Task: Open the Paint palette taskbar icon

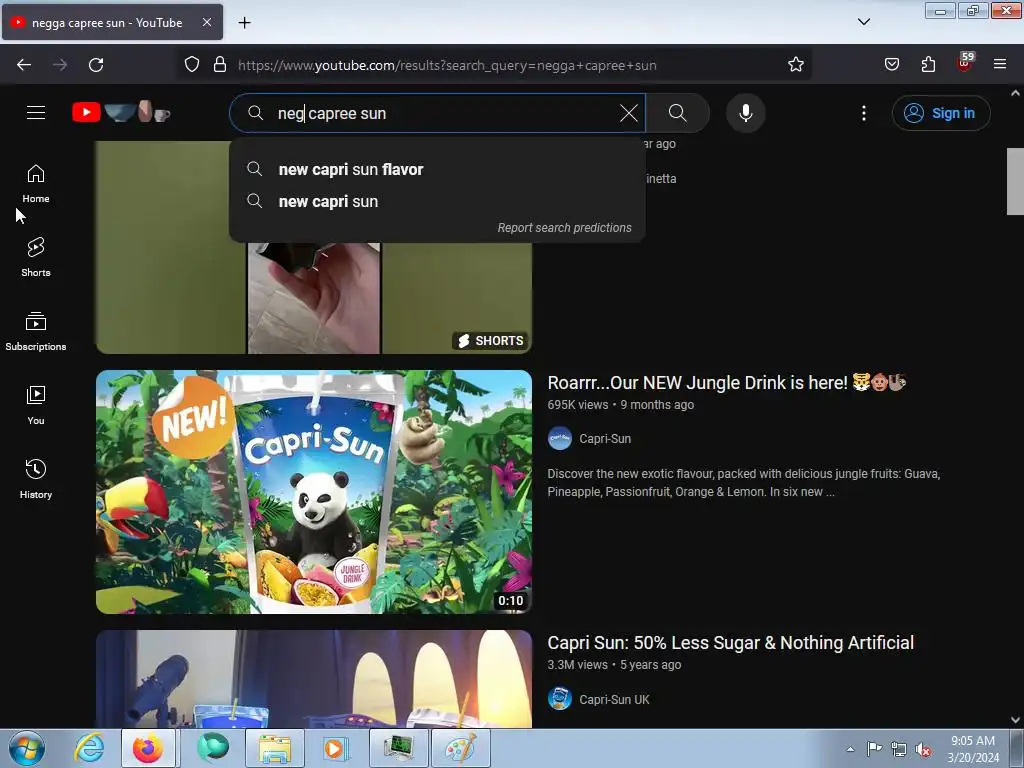Action: click(460, 748)
